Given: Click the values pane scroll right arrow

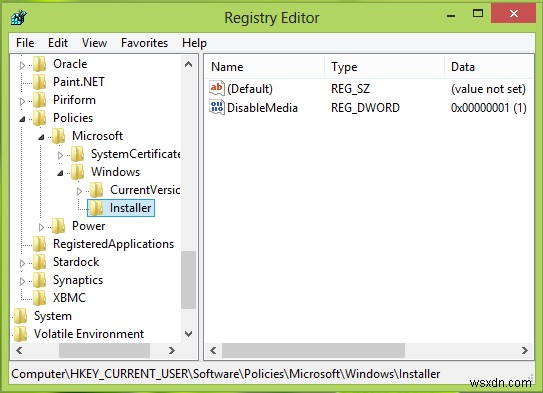Looking at the screenshot, I should click(525, 350).
